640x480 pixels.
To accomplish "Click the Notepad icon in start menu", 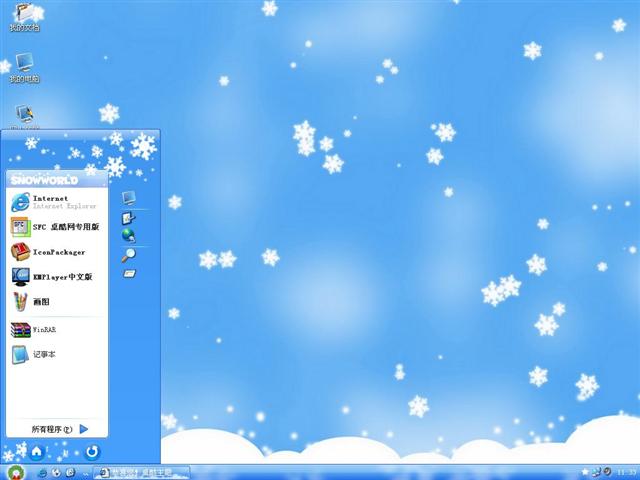I will tap(20, 354).
